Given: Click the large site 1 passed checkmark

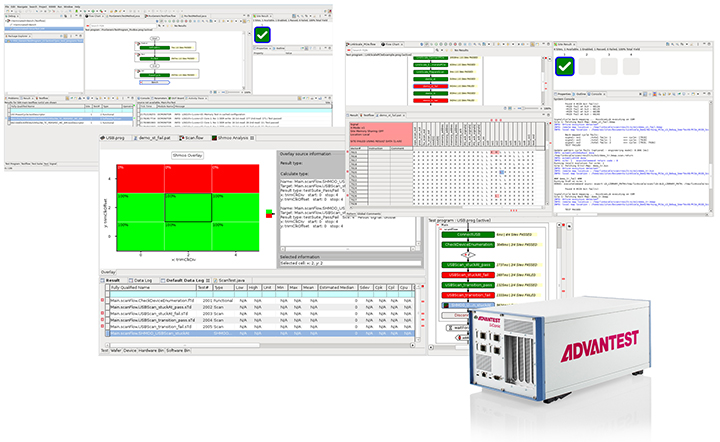Looking at the screenshot, I should [x=564, y=66].
